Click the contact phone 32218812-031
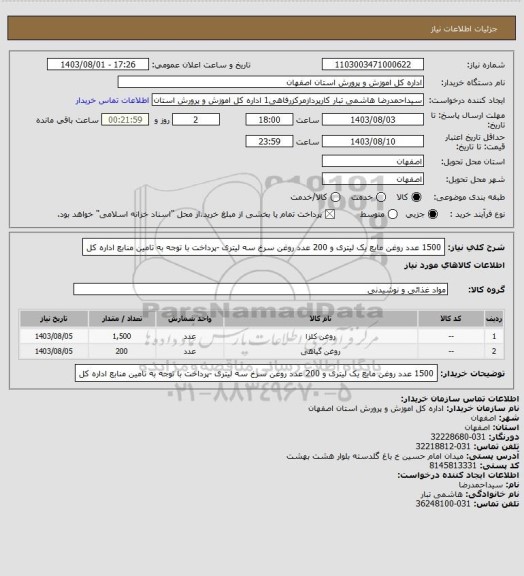The width and height of the screenshot is (524, 576). 443,446
